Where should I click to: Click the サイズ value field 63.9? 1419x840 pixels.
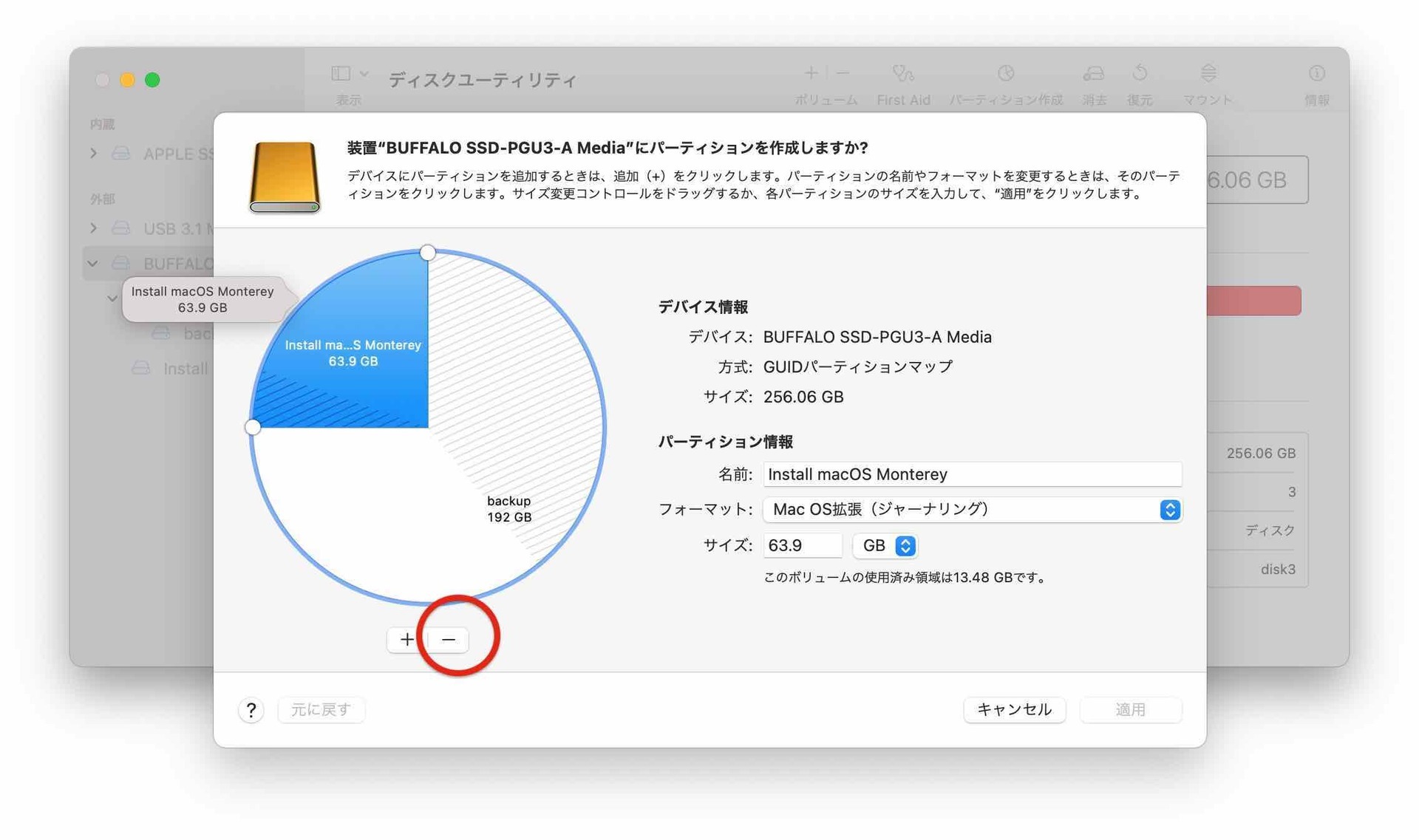coord(802,546)
